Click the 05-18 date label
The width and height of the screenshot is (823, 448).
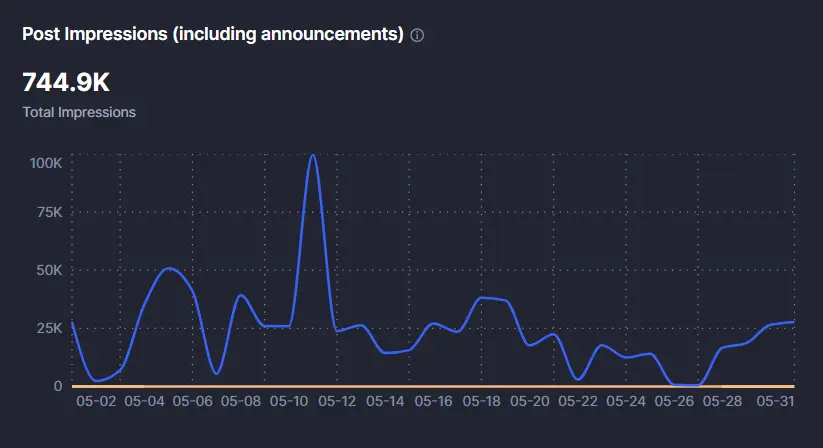[481, 401]
